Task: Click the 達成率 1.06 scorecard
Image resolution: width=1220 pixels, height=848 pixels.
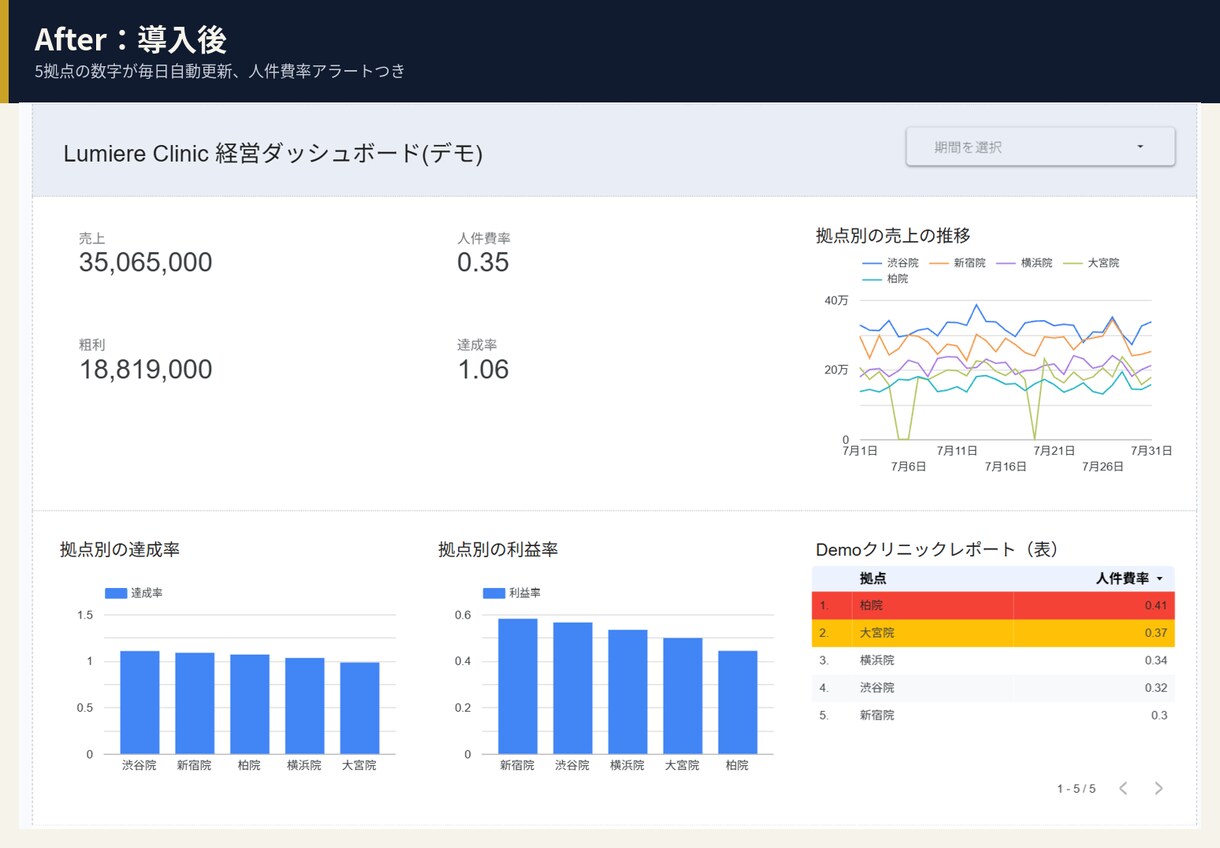Action: (x=484, y=360)
